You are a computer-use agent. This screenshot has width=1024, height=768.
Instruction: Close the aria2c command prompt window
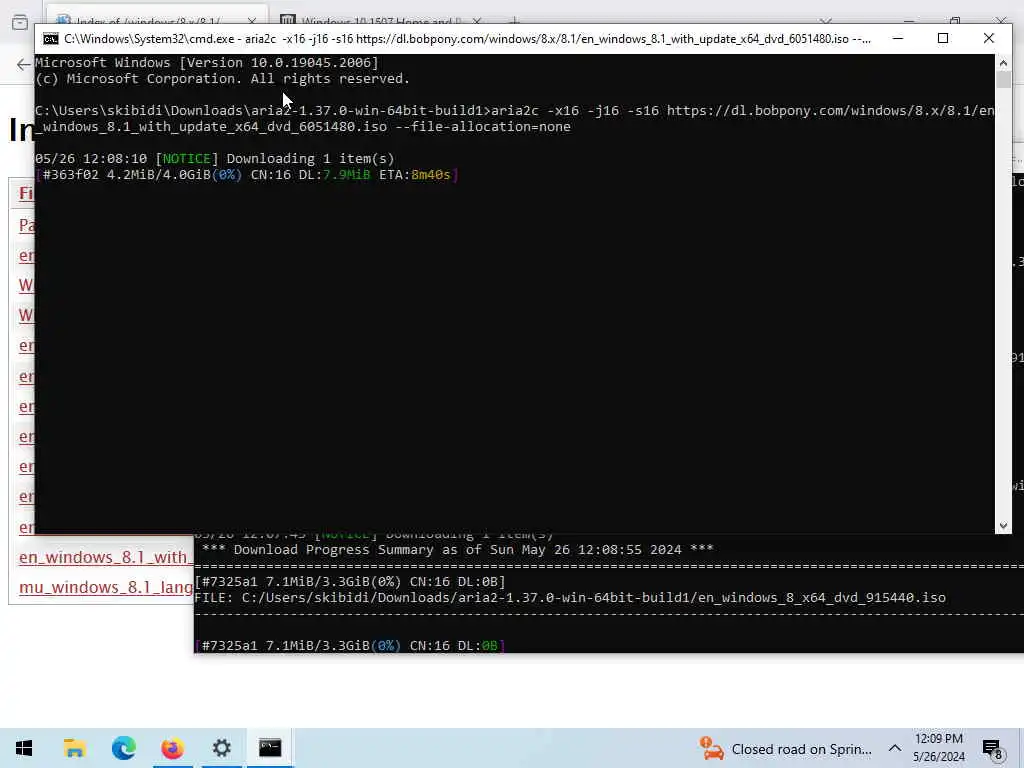coord(989,39)
